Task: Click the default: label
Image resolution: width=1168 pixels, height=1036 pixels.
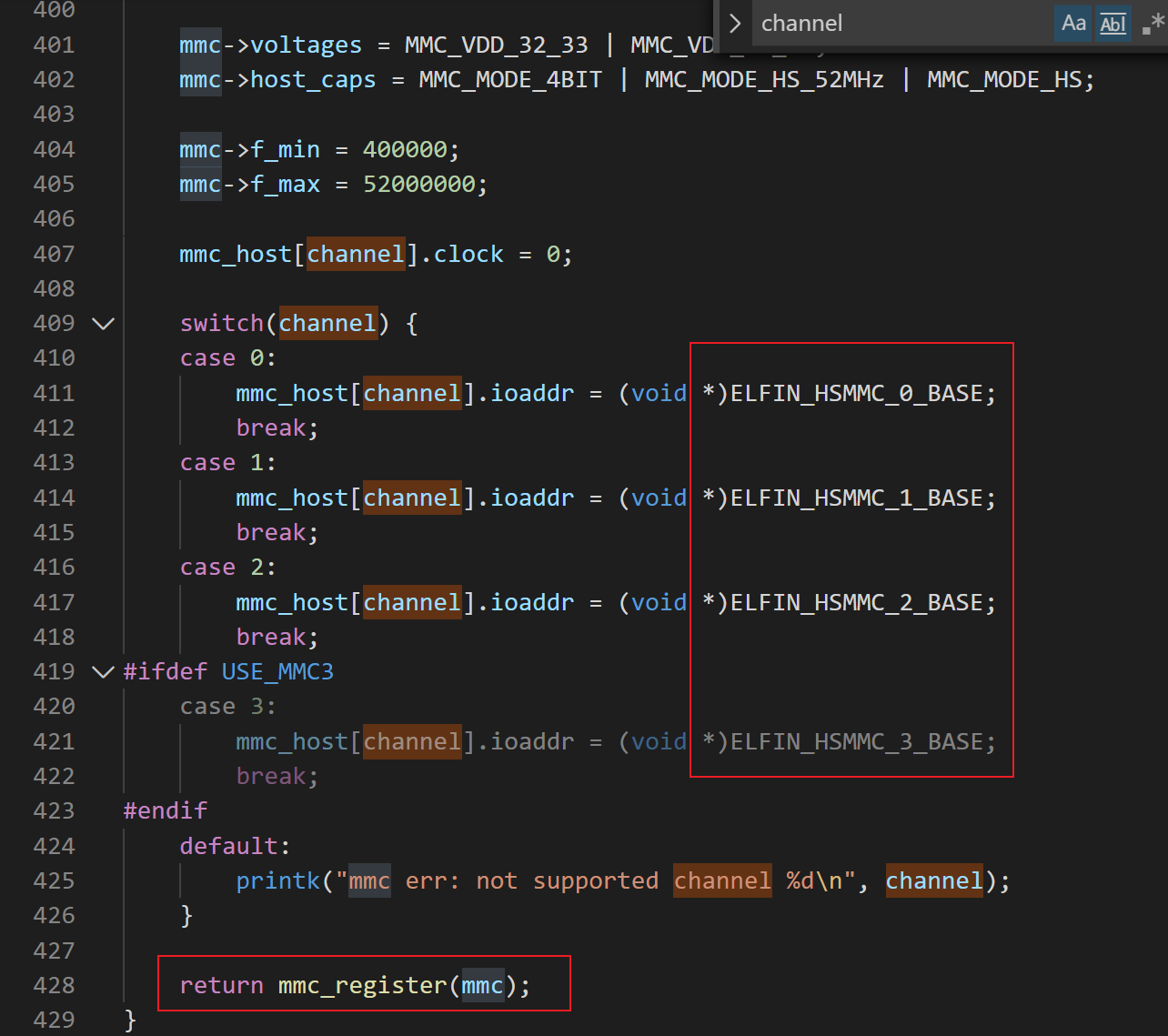Action: [x=235, y=847]
